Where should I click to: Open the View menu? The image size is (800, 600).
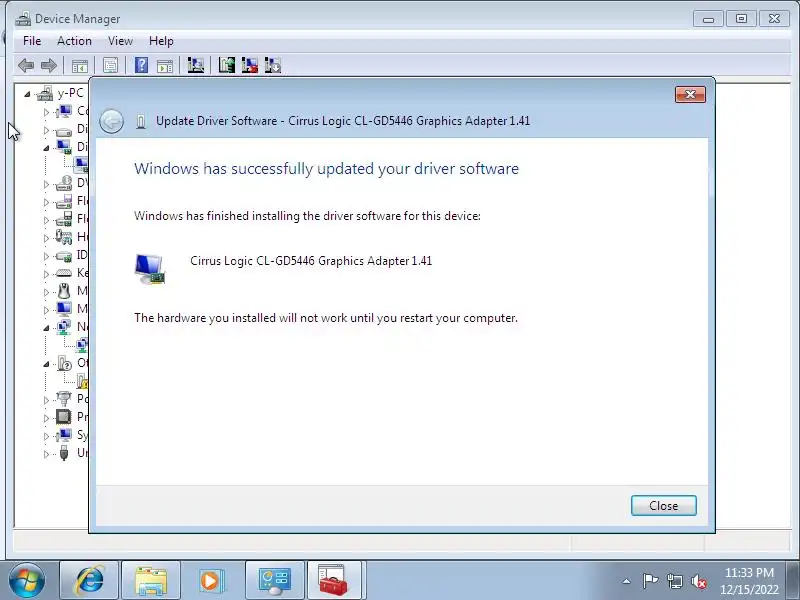click(x=120, y=41)
